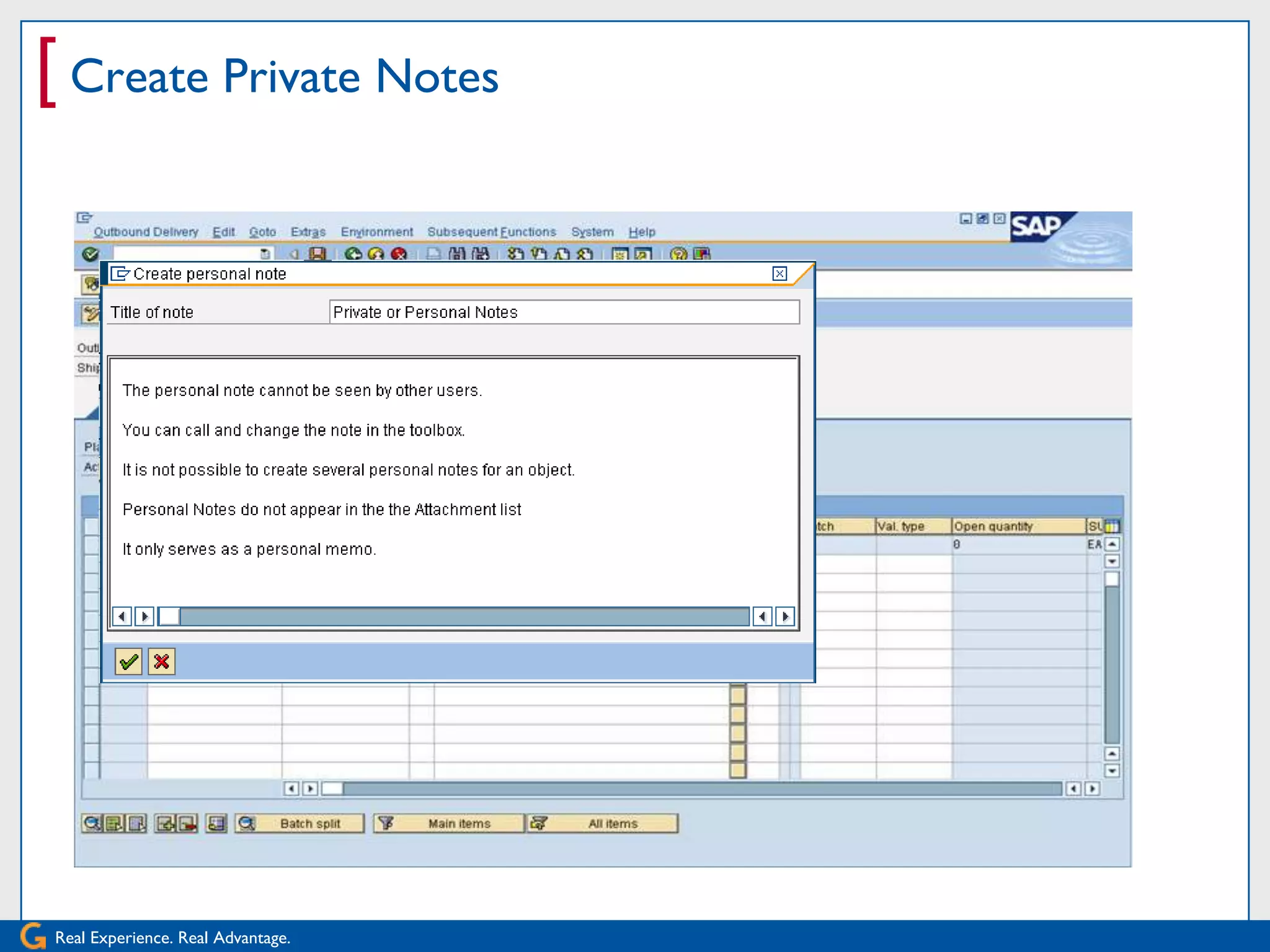Close the Create personal note dialog
The image size is (1270, 952).
(779, 274)
